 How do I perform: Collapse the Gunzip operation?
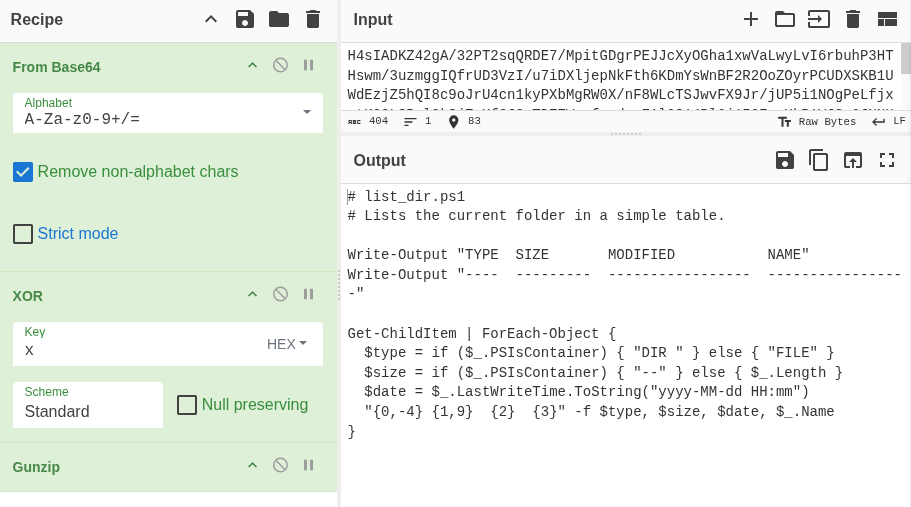tap(252, 465)
